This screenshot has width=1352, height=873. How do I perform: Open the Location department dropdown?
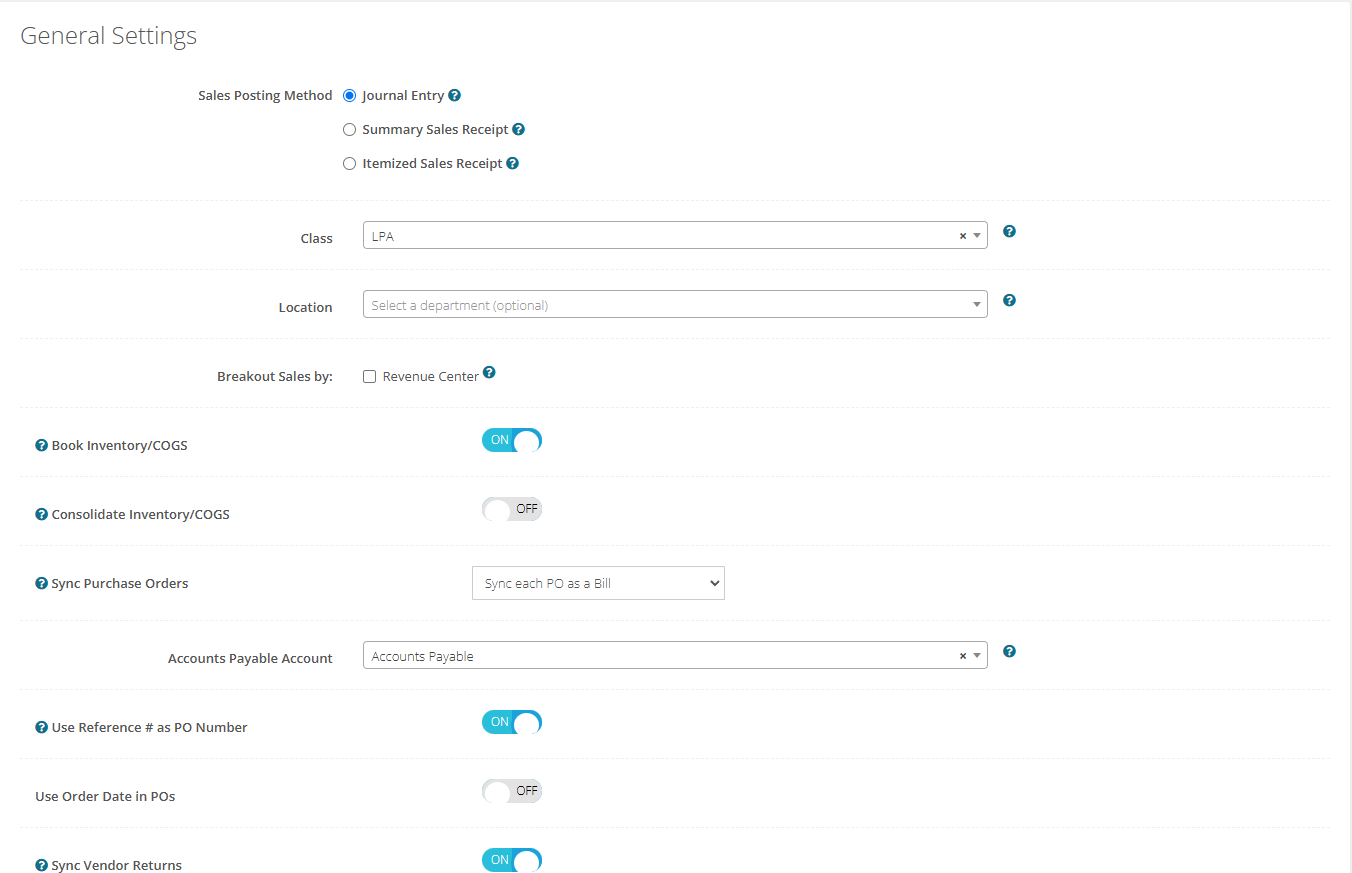tap(675, 305)
